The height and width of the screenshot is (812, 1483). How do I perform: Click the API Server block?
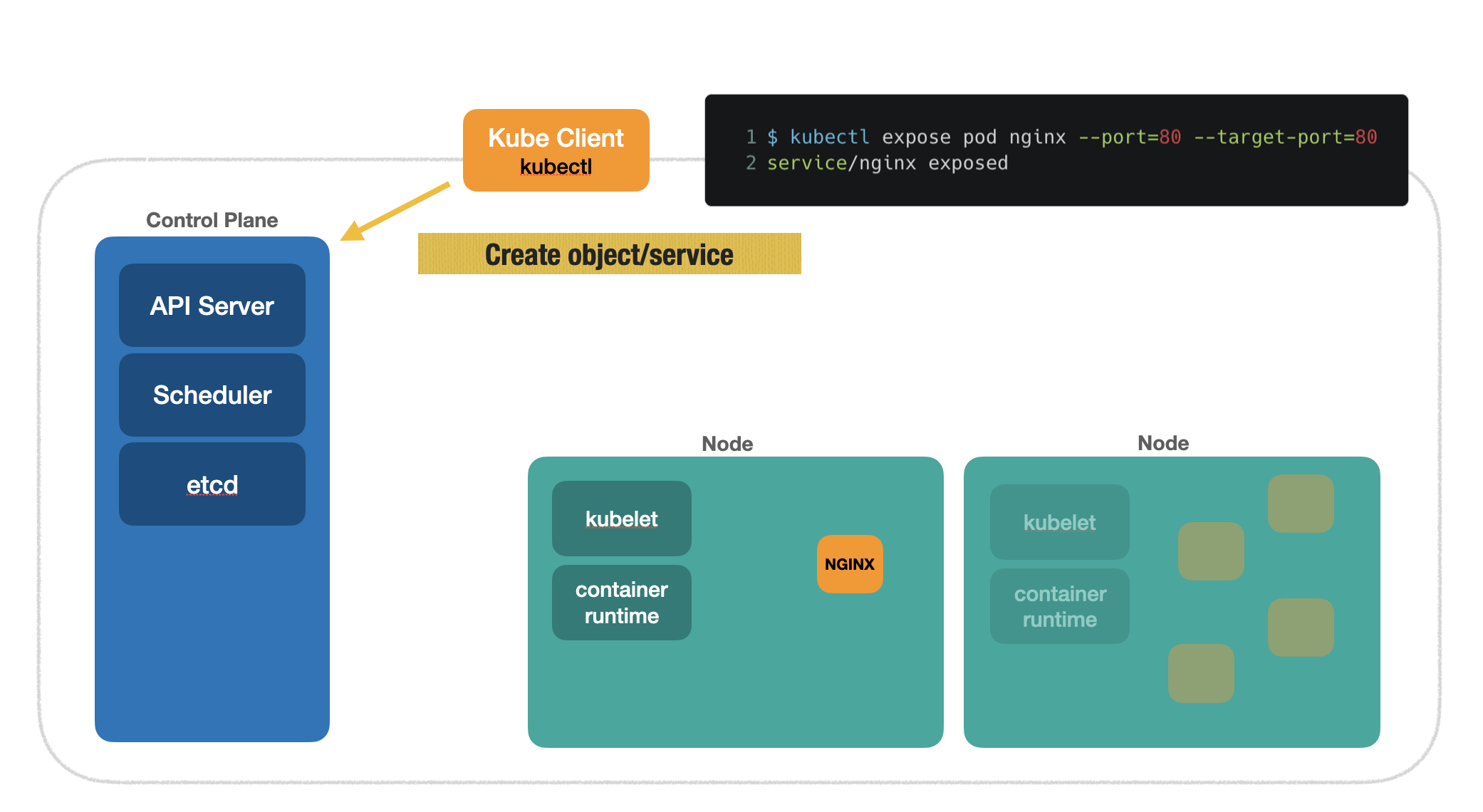[x=212, y=306]
